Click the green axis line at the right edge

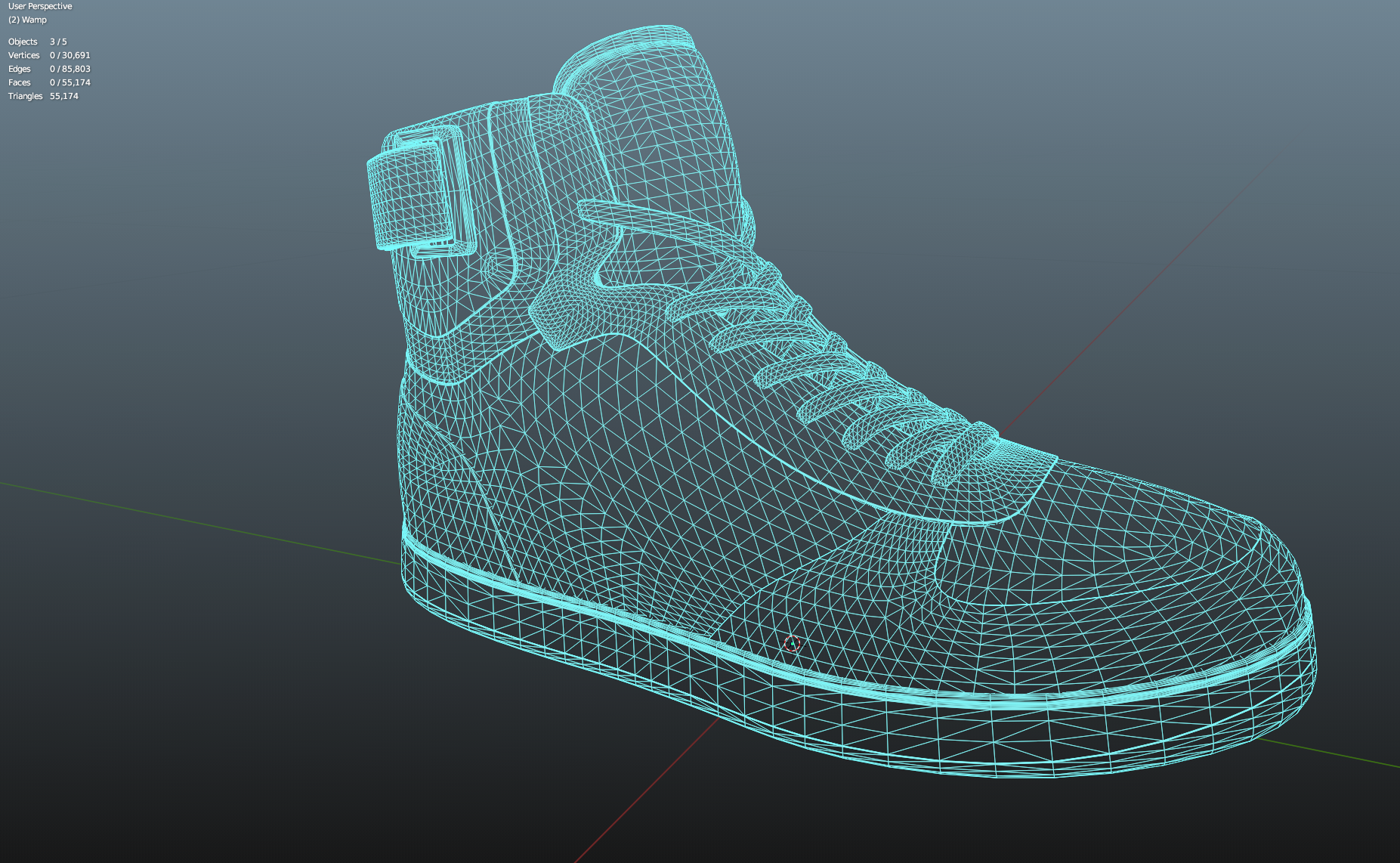tap(1345, 756)
